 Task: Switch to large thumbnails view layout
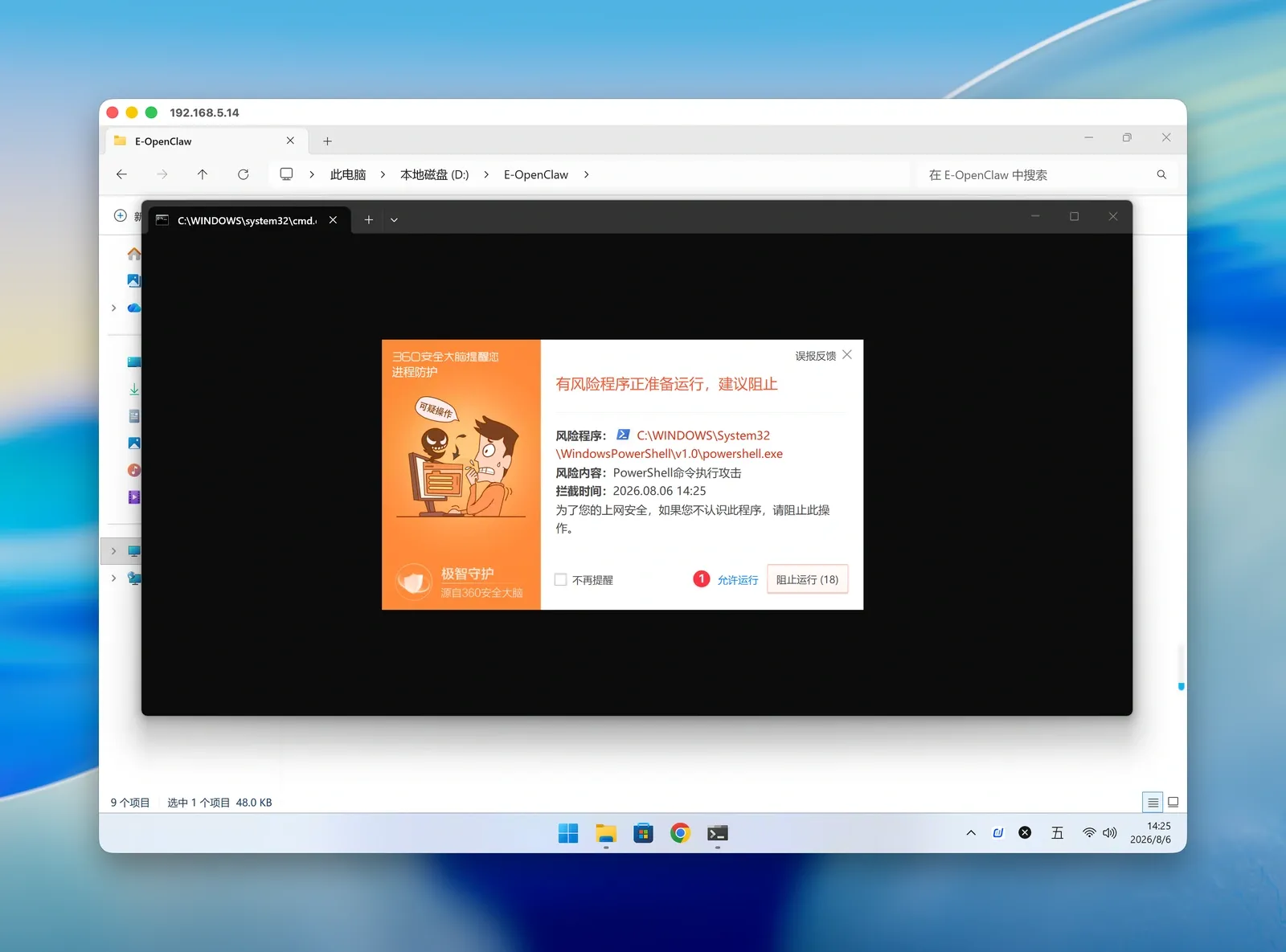[1173, 802]
